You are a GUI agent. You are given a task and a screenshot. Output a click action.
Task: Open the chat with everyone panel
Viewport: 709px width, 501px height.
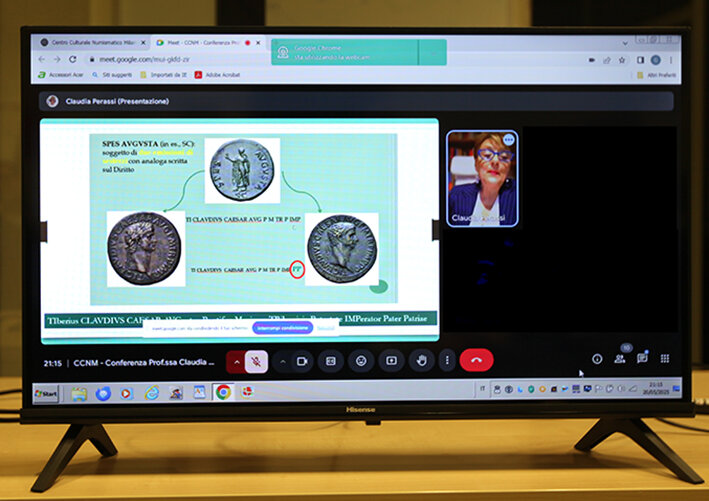(642, 359)
